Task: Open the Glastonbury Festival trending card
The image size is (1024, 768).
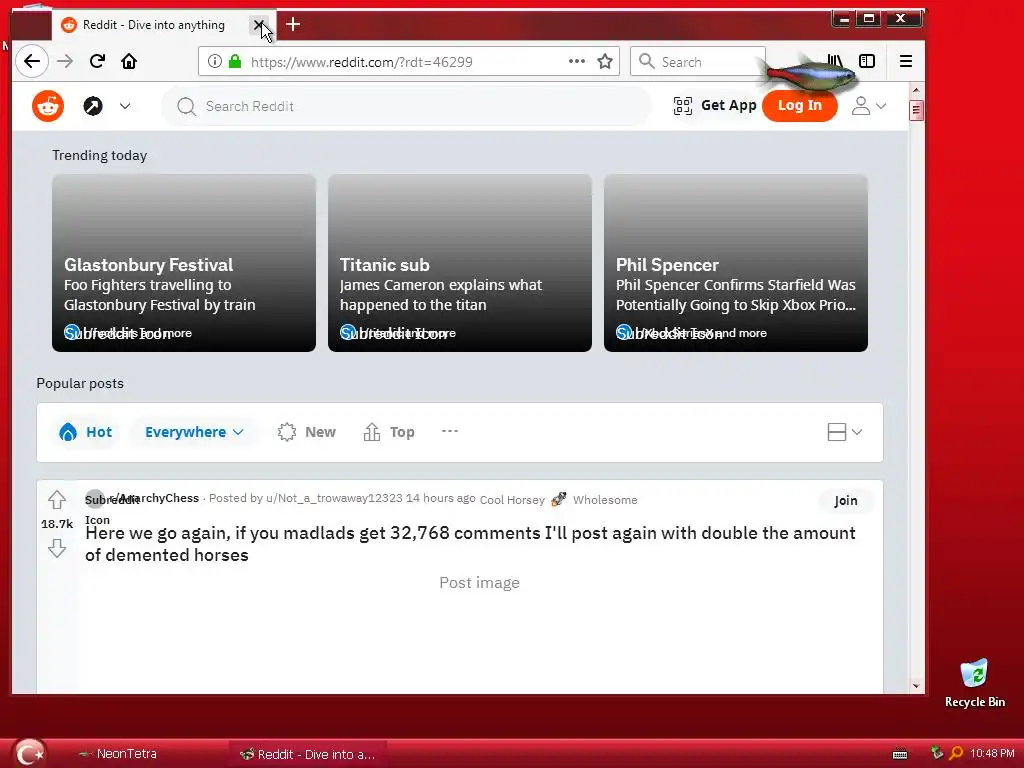Action: (184, 263)
